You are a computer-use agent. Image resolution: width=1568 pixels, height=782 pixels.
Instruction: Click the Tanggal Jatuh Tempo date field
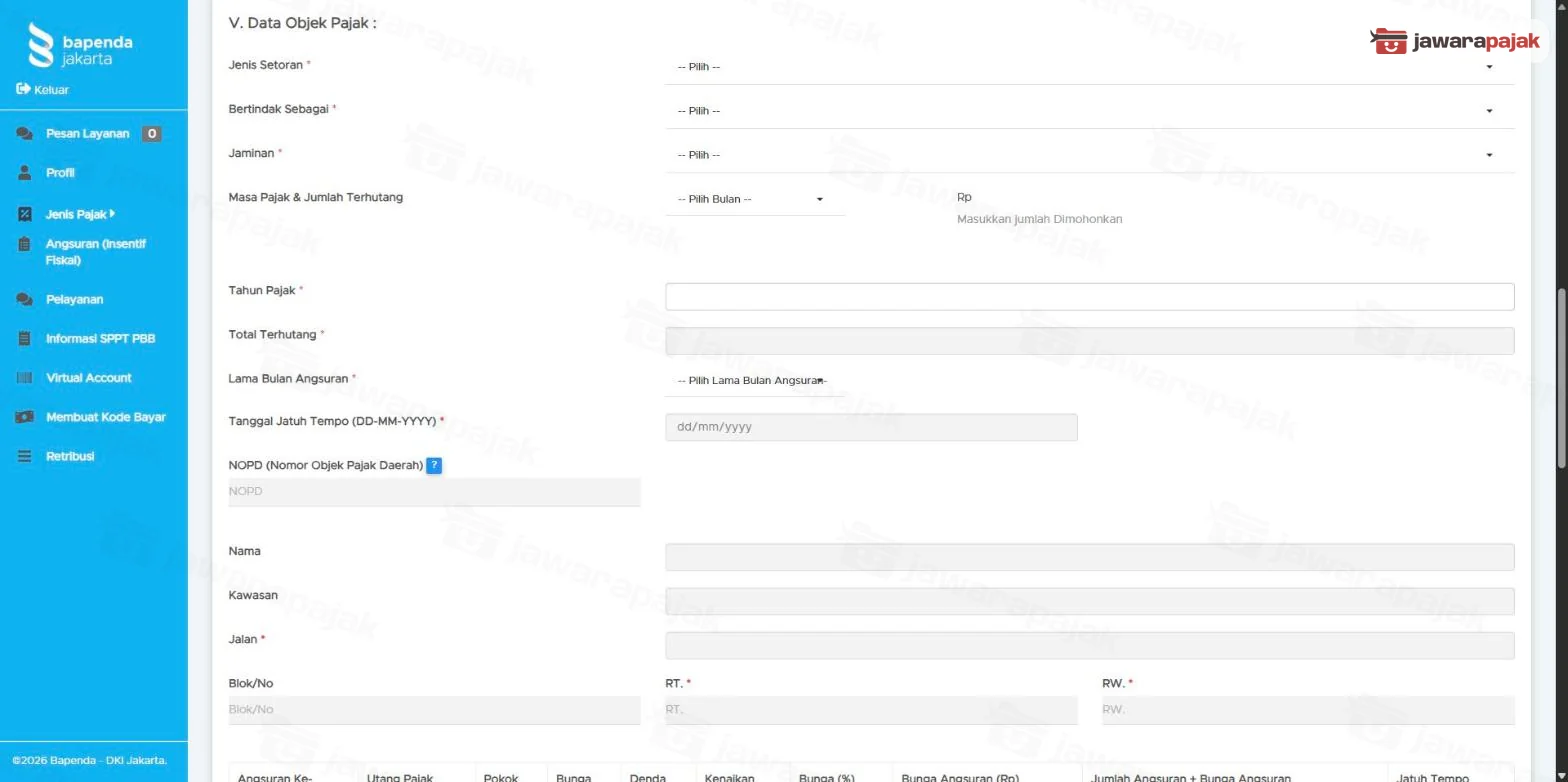click(x=871, y=427)
